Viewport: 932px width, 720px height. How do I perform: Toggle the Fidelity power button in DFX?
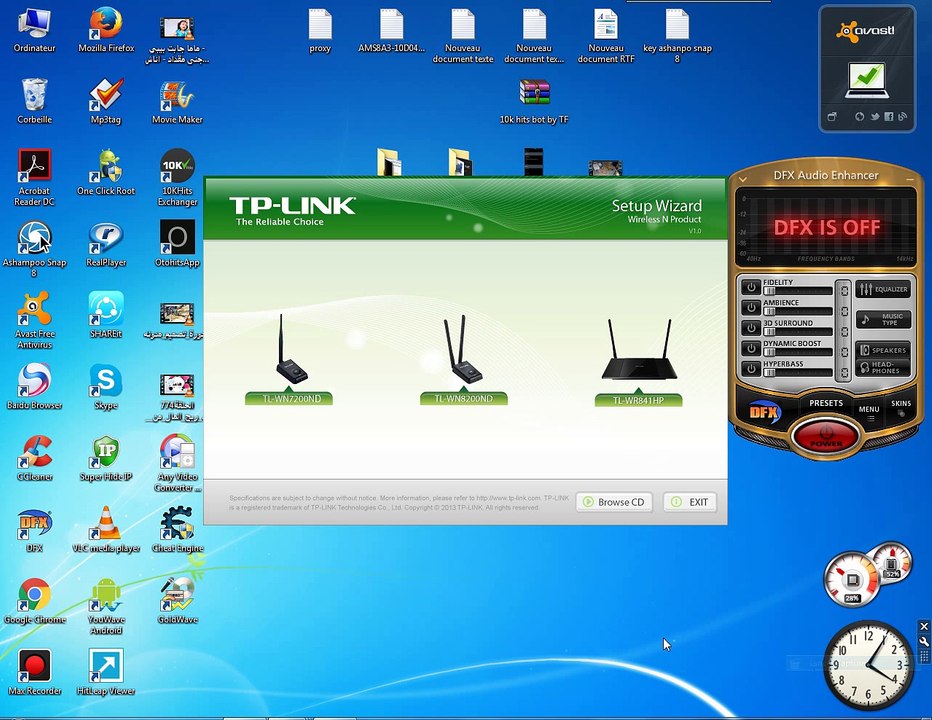click(751, 287)
